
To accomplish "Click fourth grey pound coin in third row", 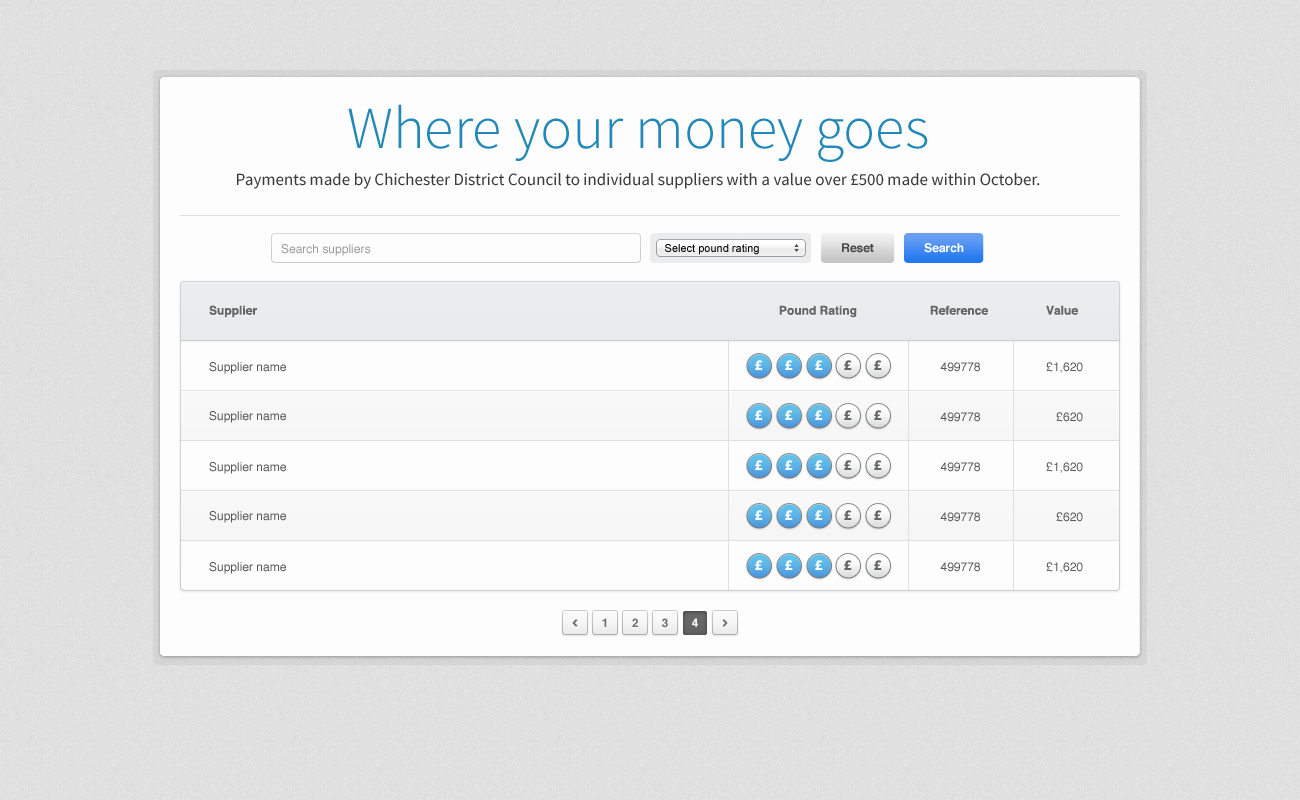I will 848,466.
